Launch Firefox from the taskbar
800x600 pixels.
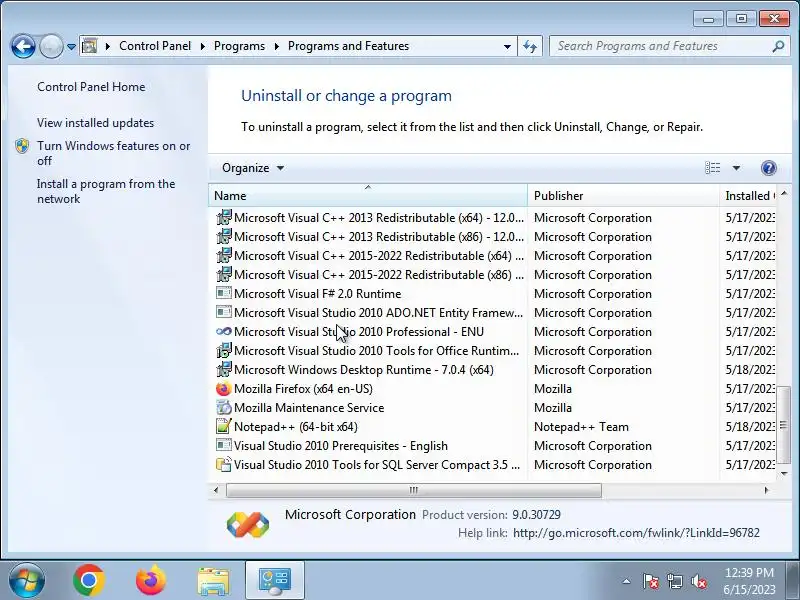point(151,580)
